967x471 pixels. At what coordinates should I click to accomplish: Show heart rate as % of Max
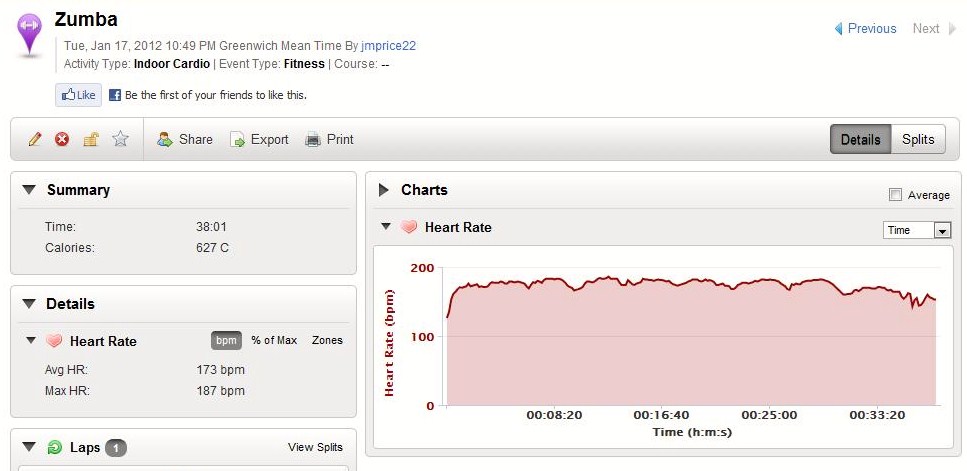point(274,340)
